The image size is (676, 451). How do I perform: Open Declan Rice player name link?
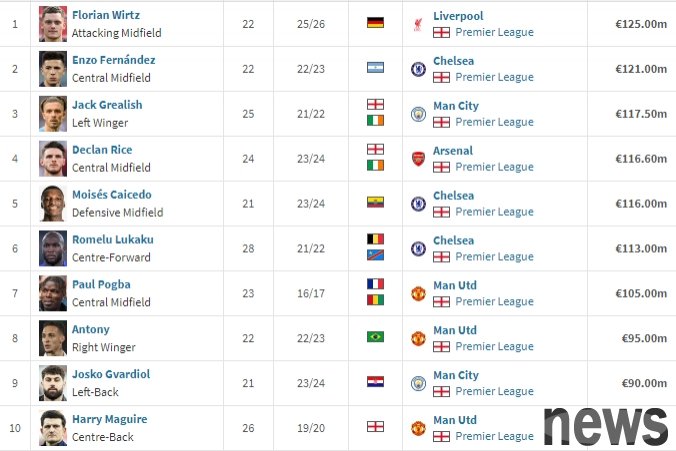(x=102, y=150)
